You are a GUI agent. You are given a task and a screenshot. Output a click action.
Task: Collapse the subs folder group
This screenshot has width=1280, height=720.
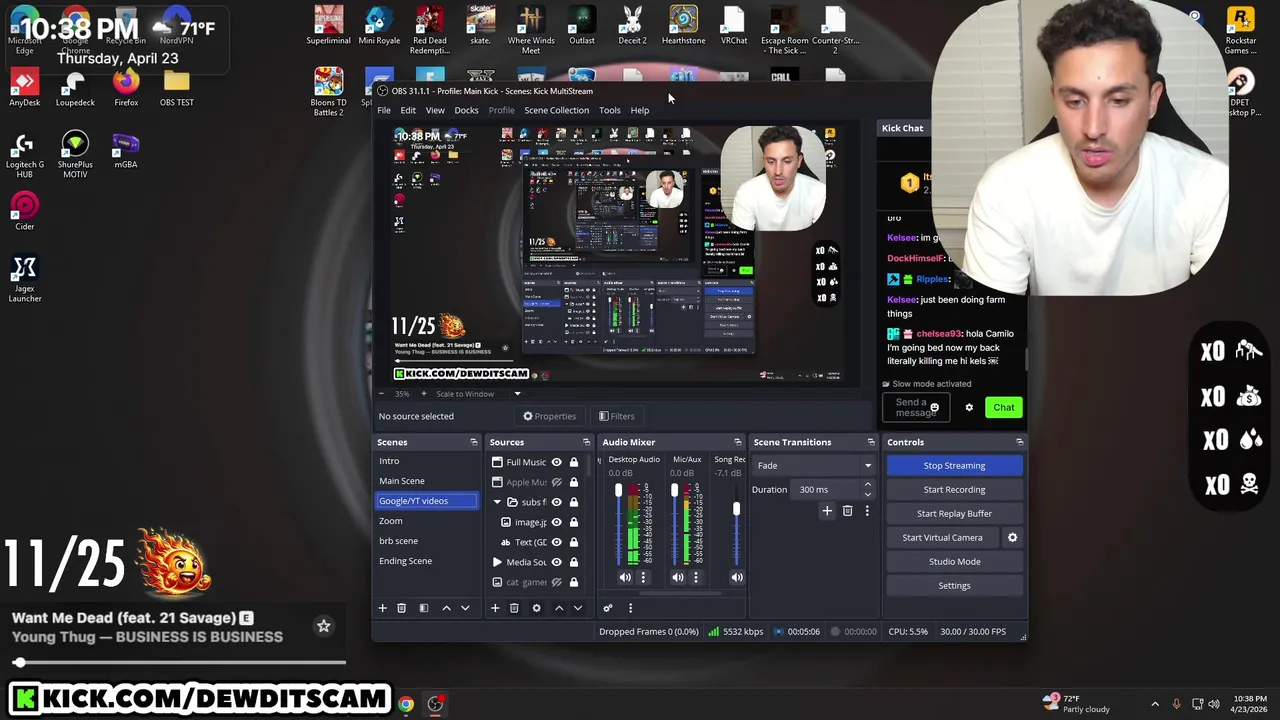[x=497, y=502]
